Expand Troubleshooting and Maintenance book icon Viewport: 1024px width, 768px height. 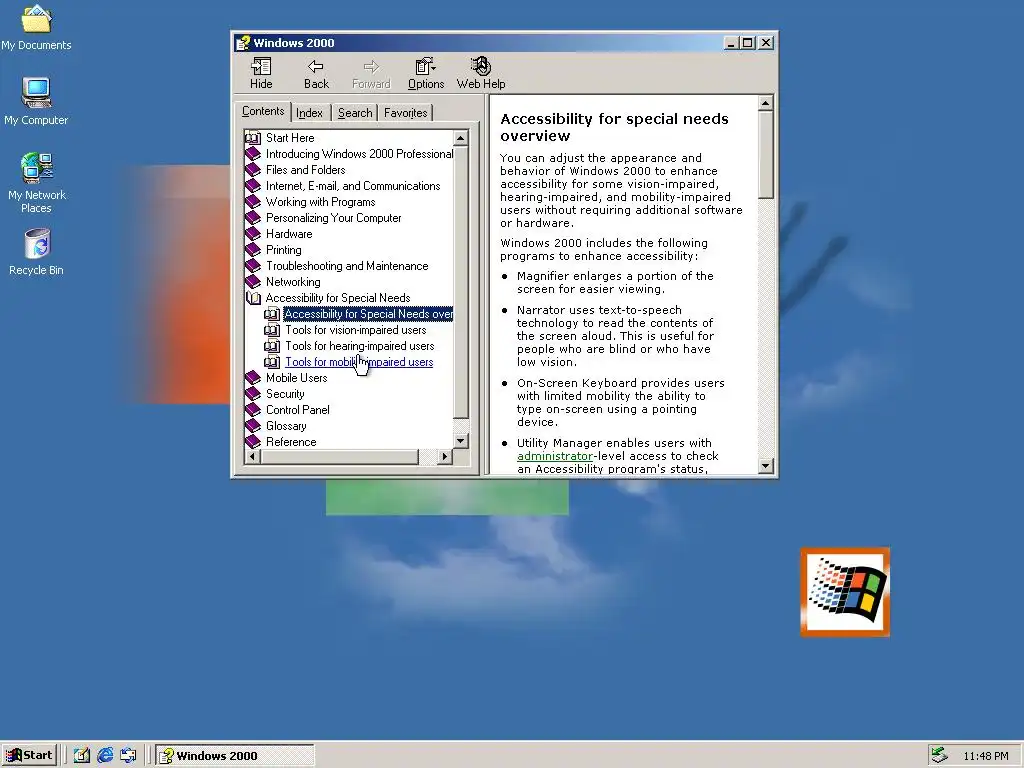[253, 266]
